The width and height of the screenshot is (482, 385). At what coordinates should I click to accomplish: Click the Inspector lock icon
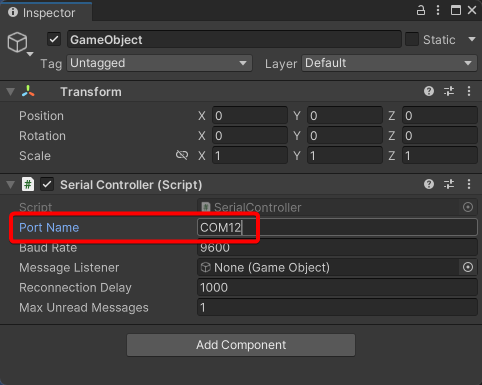click(x=421, y=10)
